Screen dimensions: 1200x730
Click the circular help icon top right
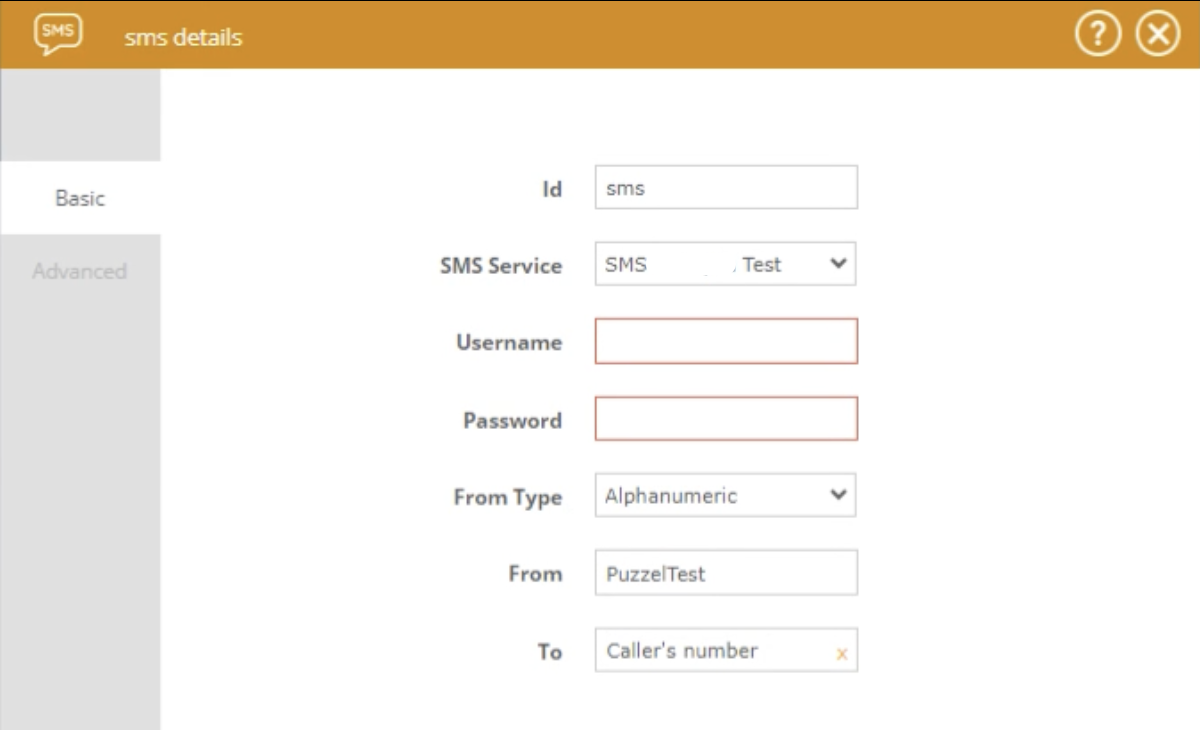(x=1097, y=32)
